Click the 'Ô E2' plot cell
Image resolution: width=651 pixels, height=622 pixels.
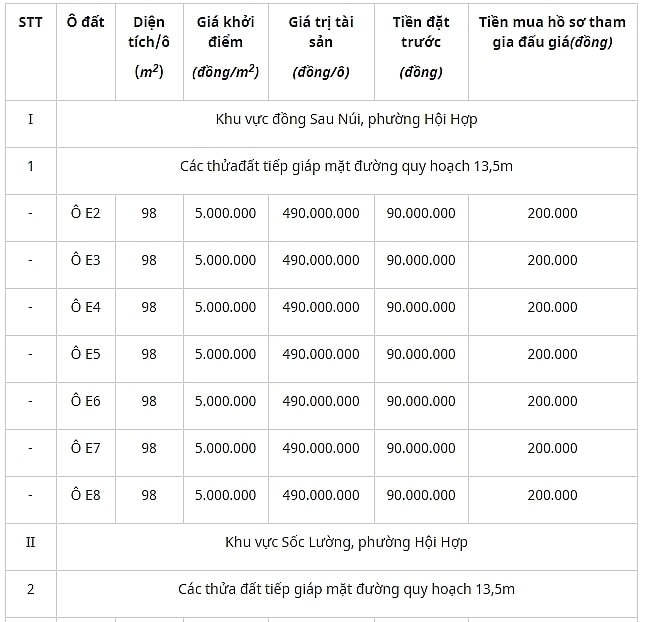pyautogui.click(x=86, y=213)
